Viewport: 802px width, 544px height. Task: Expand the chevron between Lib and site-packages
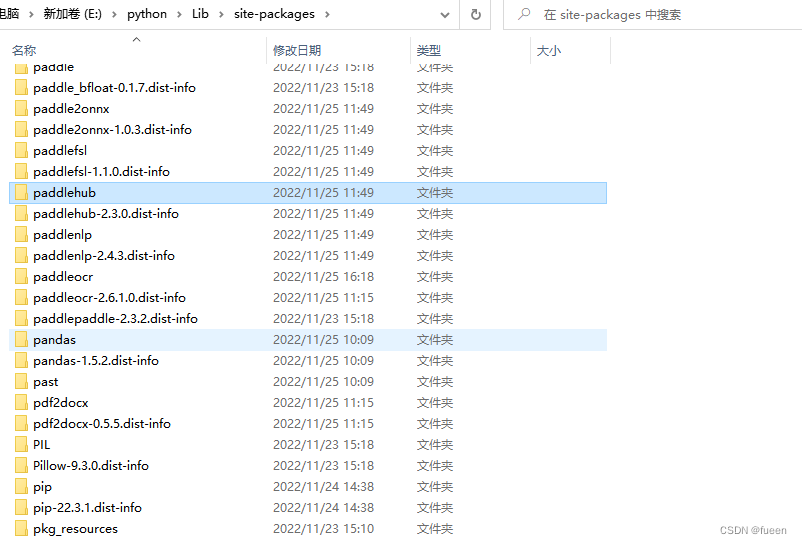pyautogui.click(x=221, y=14)
